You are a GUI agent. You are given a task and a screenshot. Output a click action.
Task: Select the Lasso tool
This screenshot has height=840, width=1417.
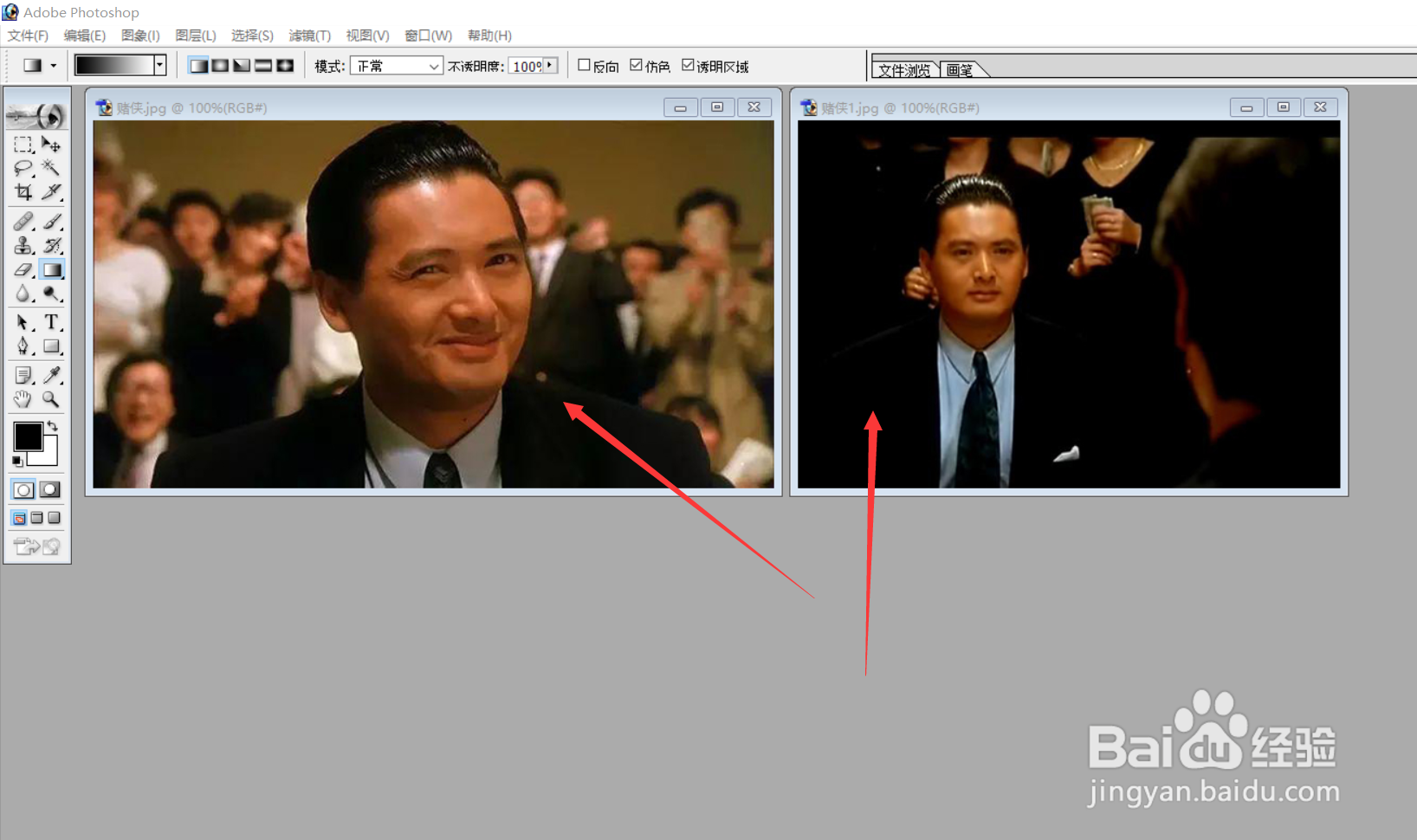(x=23, y=168)
